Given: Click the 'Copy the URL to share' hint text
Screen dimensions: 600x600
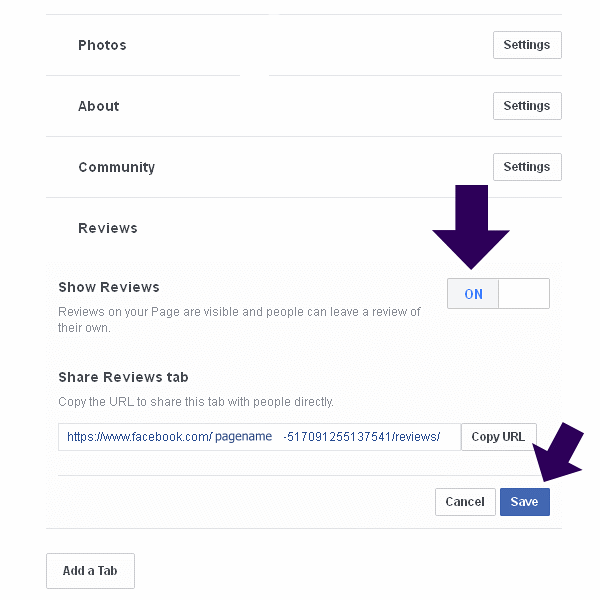Looking at the screenshot, I should 196,402.
